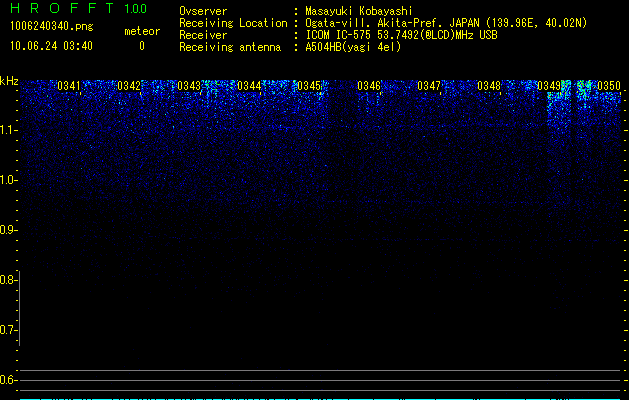Image resolution: width=629 pixels, height=400 pixels.
Task: Click the 1.1 frequency axis label
Action: coord(8,130)
